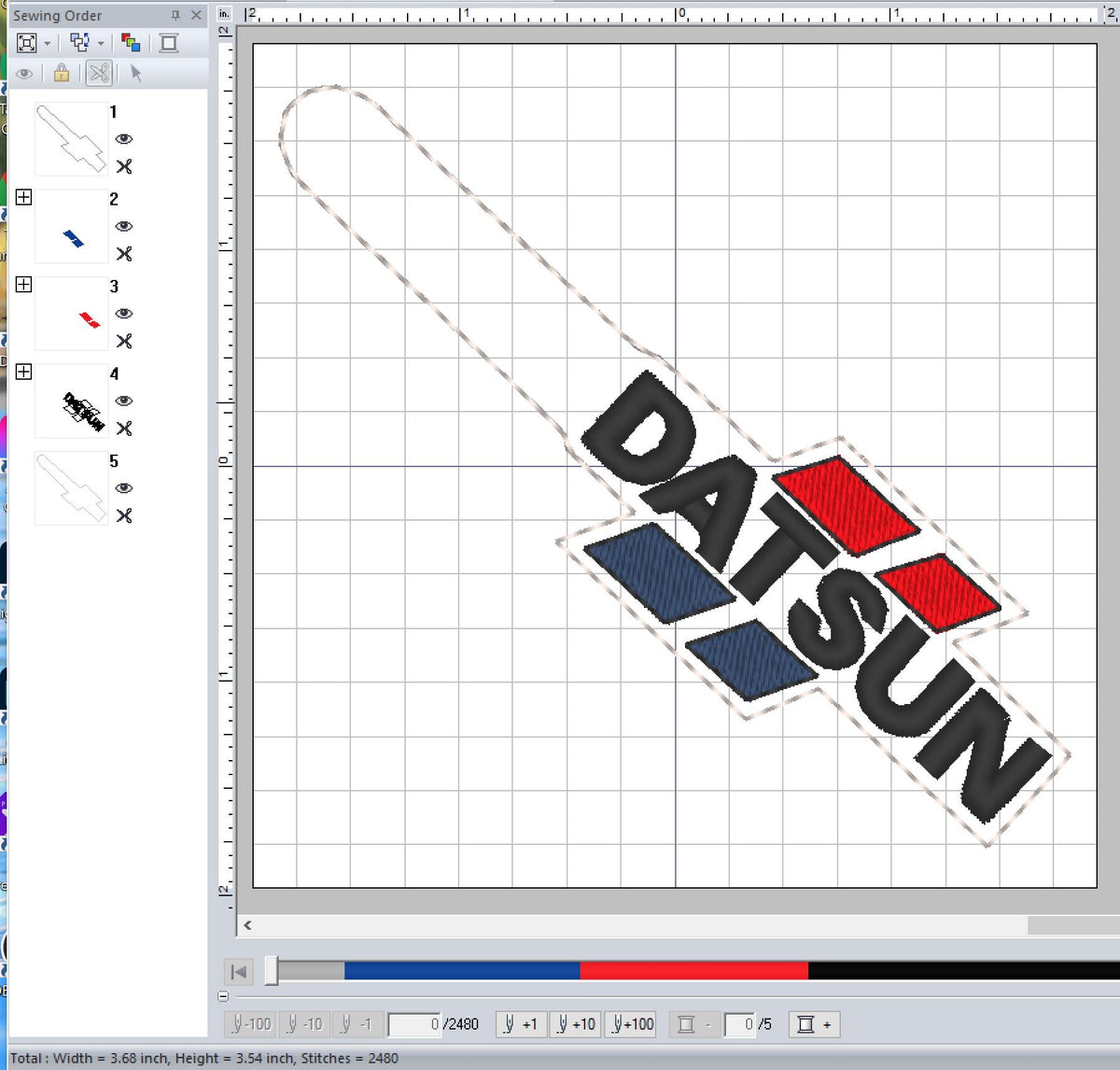Click the scissors trim icon of step 3
The width and height of the screenshot is (1120, 1070).
point(124,341)
